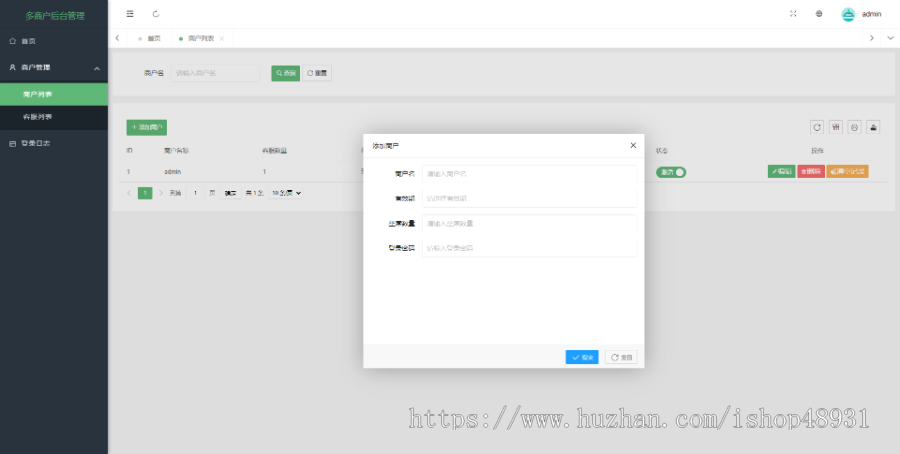The width and height of the screenshot is (900, 454).
Task: Click the admin user avatar
Action: (x=848, y=14)
